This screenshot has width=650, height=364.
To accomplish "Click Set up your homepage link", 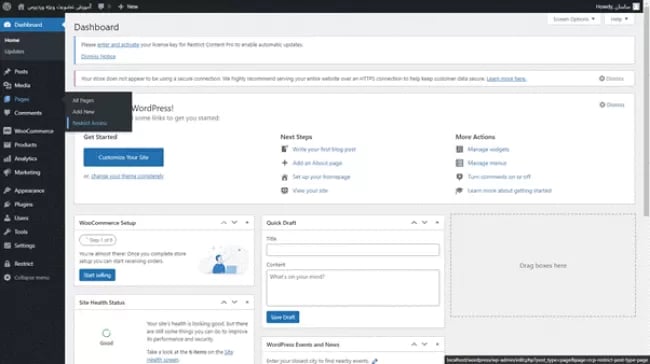I will [x=321, y=177].
